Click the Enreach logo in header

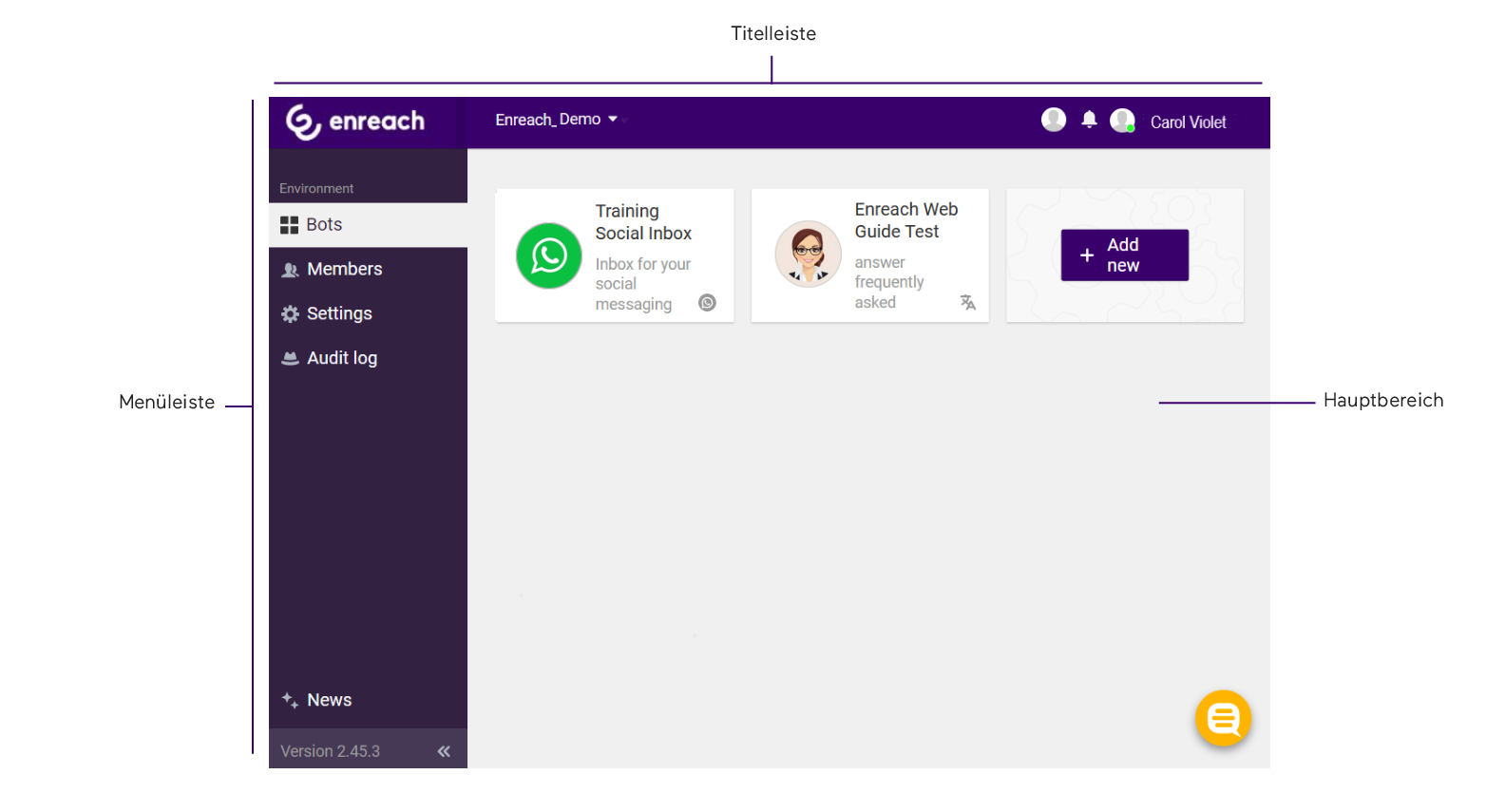click(355, 122)
